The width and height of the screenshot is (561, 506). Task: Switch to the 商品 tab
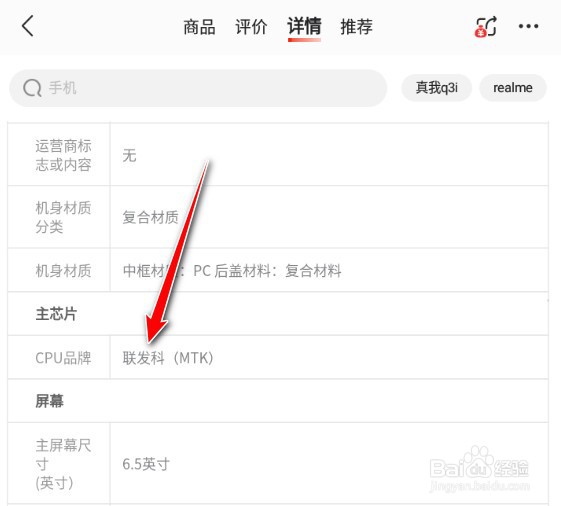pyautogui.click(x=199, y=27)
